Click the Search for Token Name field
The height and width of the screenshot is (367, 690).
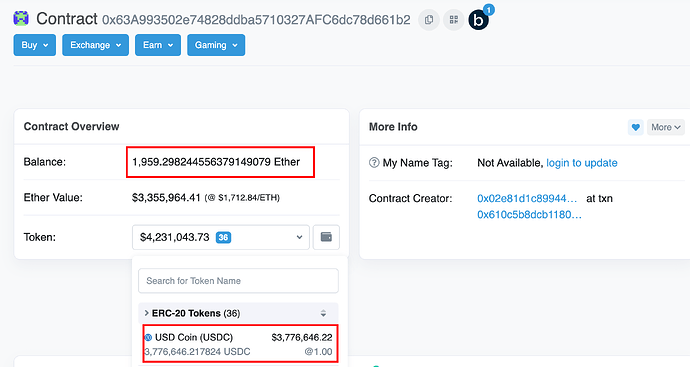point(239,281)
